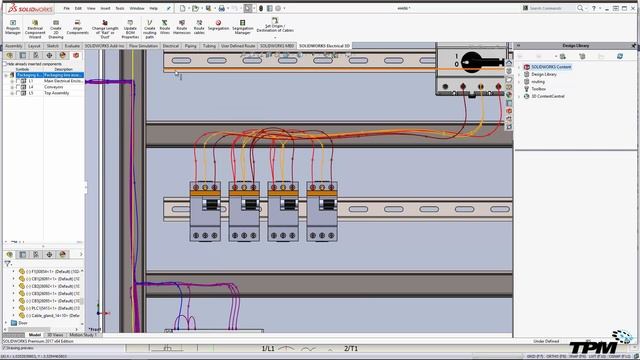Expand 3D ContentCentral node
Image resolution: width=640 pixels, height=360 pixels.
(x=520, y=96)
